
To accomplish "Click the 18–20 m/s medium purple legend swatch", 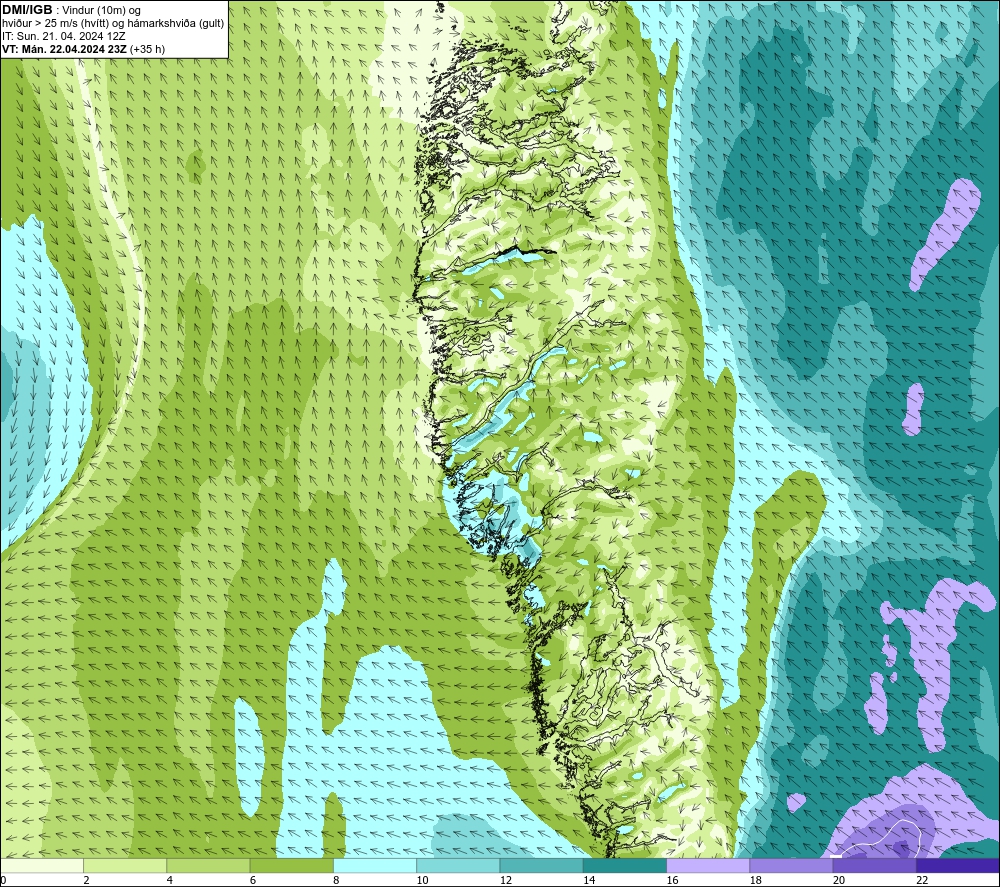I will [791, 865].
